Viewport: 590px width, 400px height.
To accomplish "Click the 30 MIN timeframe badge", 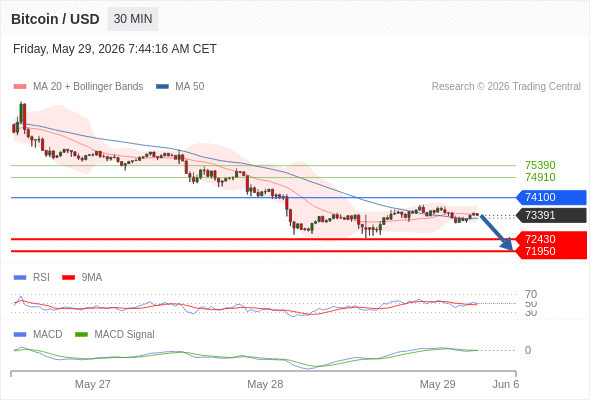I will pyautogui.click(x=133, y=19).
